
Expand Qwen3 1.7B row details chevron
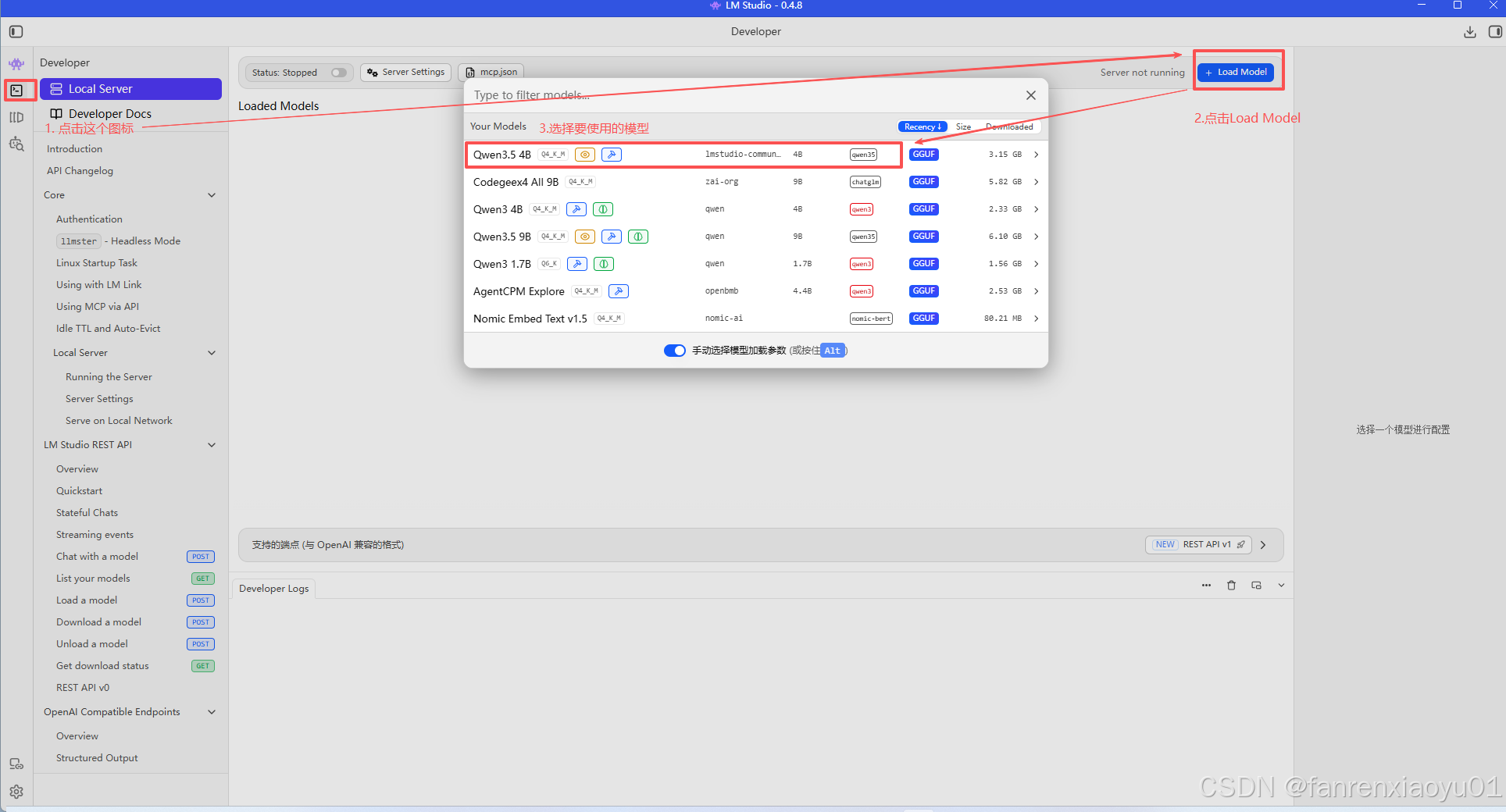pos(1037,264)
